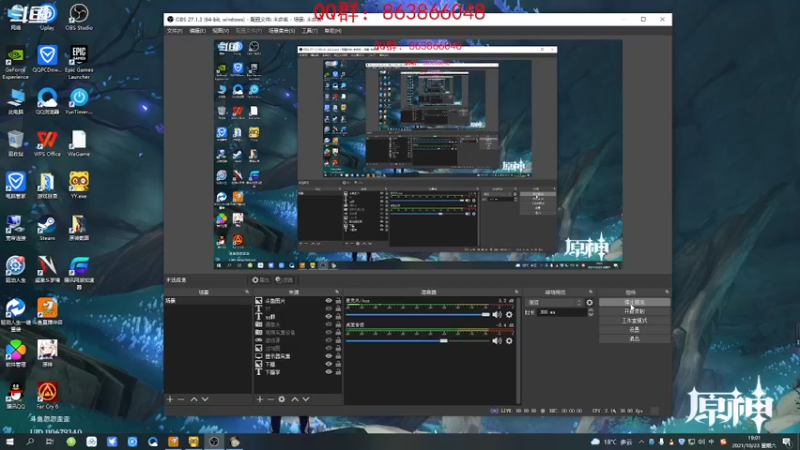Open the 编辑 (Edit) menu
The image size is (800, 450).
(197, 31)
